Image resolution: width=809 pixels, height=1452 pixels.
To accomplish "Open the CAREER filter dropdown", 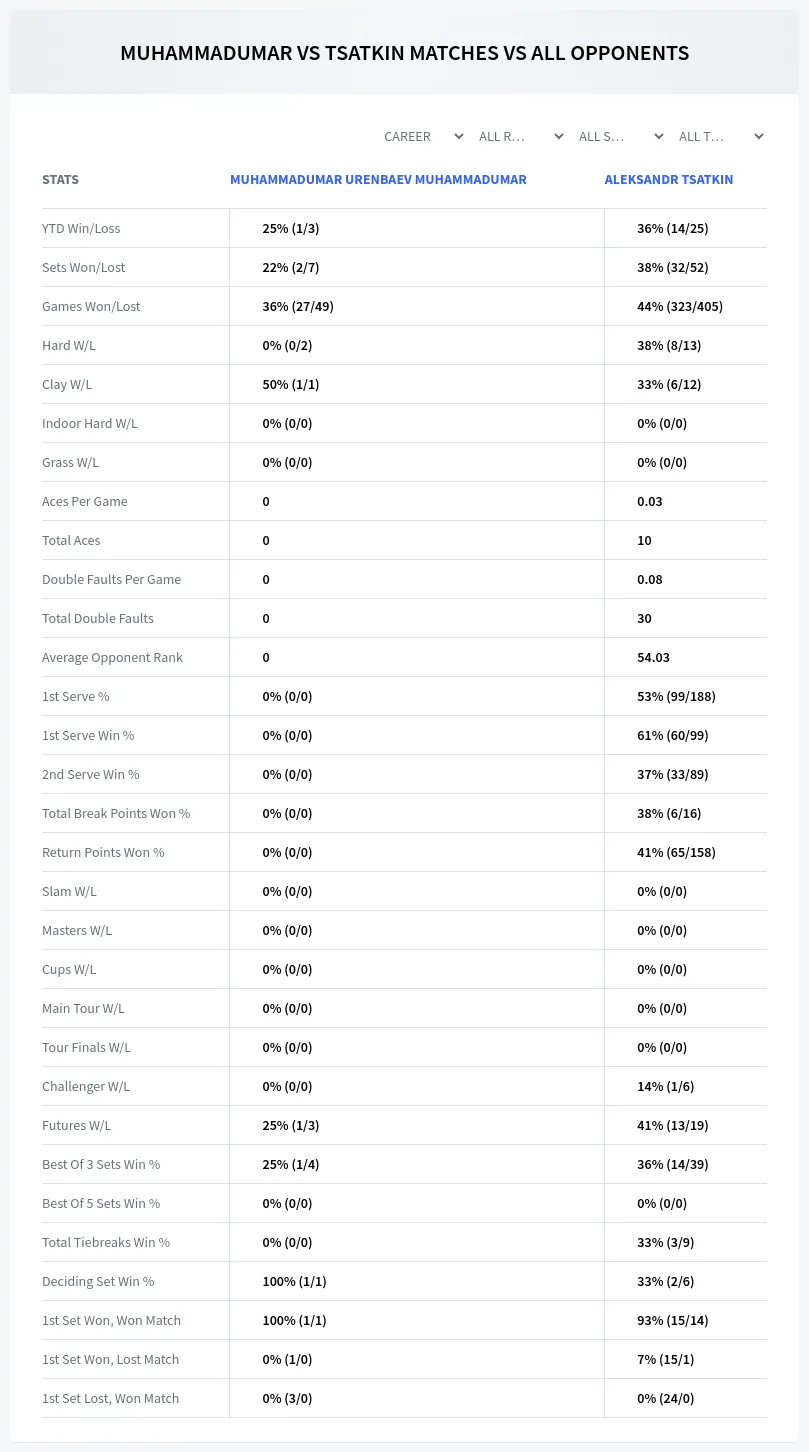I will (x=423, y=136).
